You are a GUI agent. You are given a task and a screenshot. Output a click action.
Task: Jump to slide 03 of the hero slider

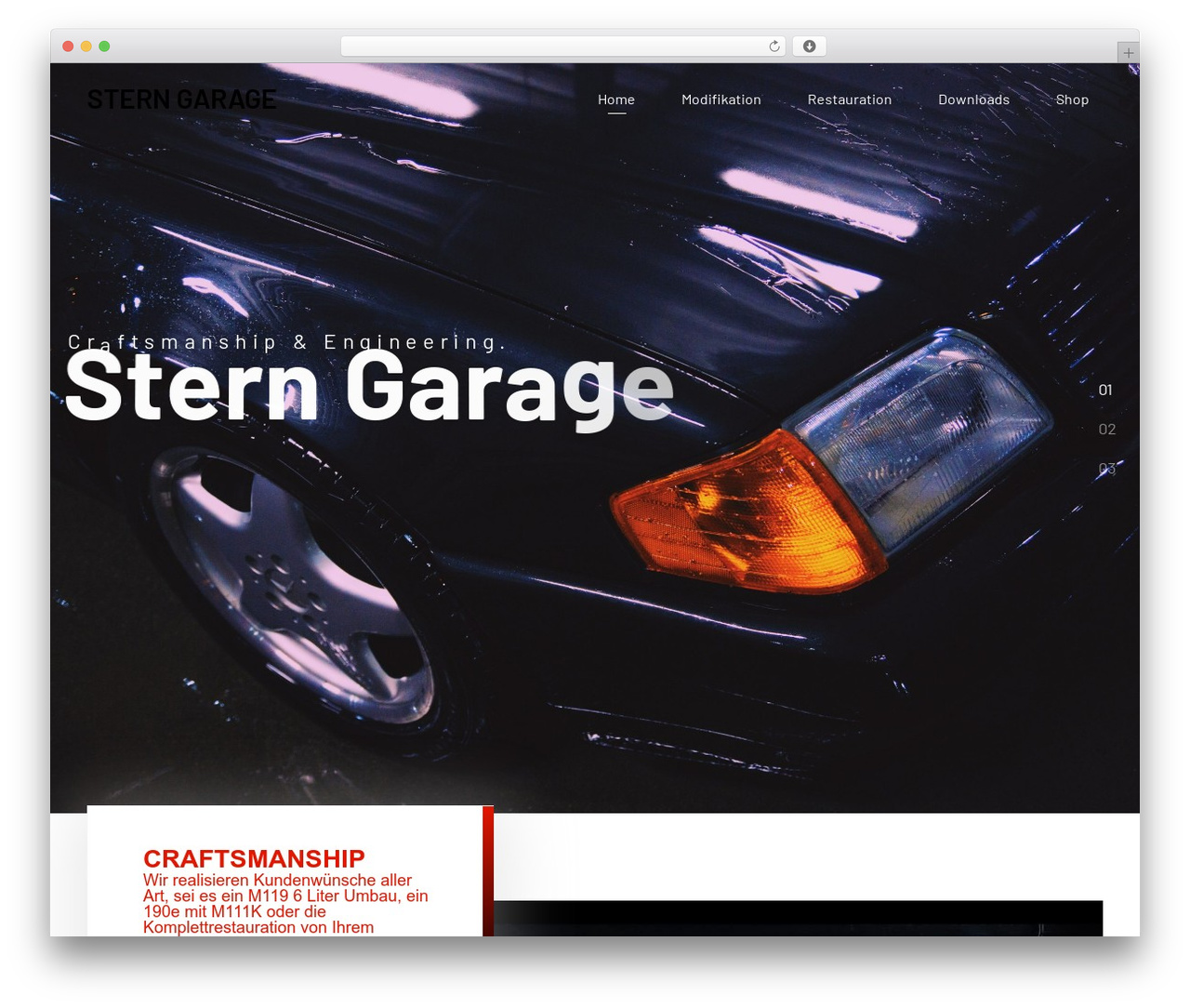(1107, 469)
